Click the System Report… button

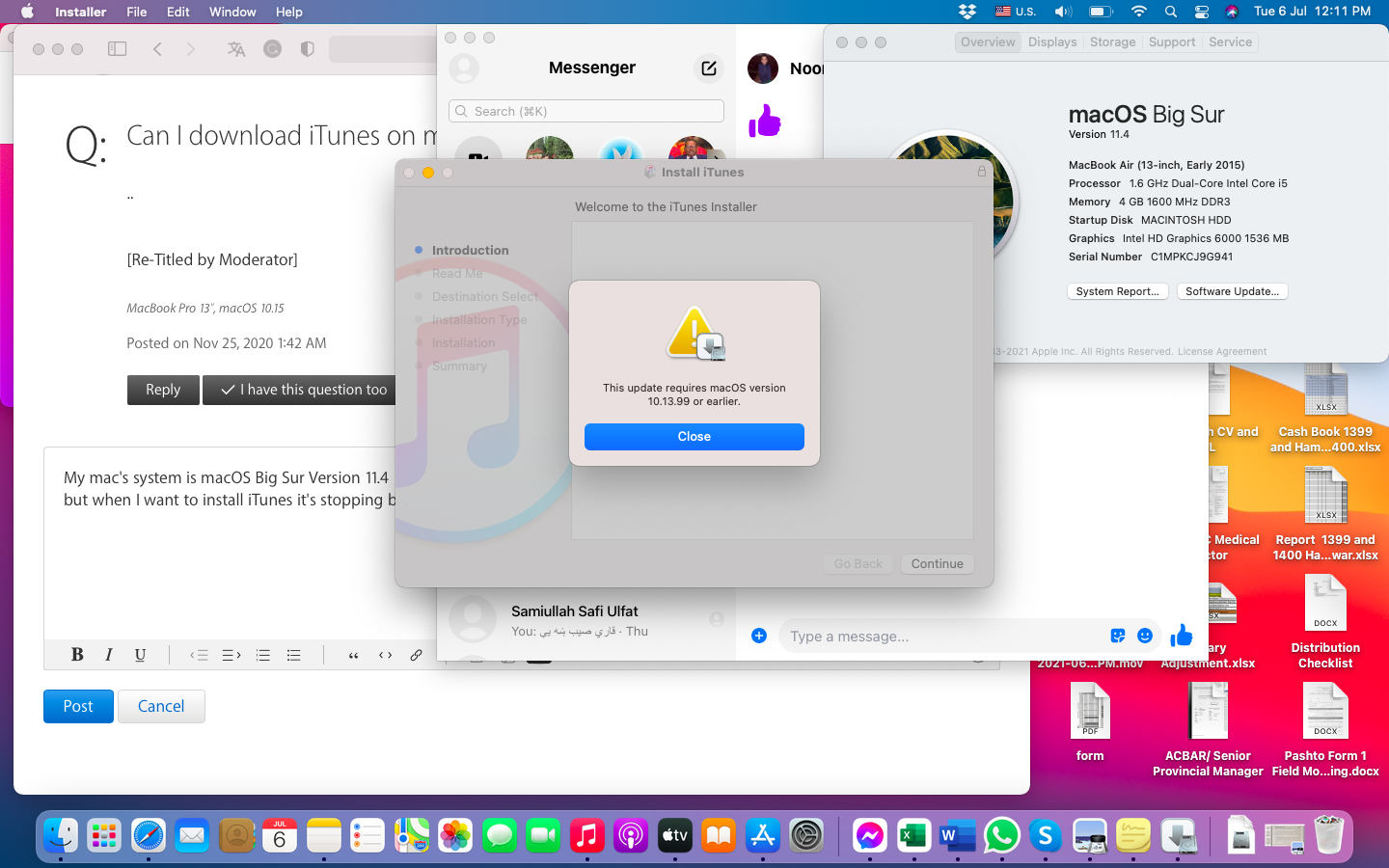coord(1118,291)
